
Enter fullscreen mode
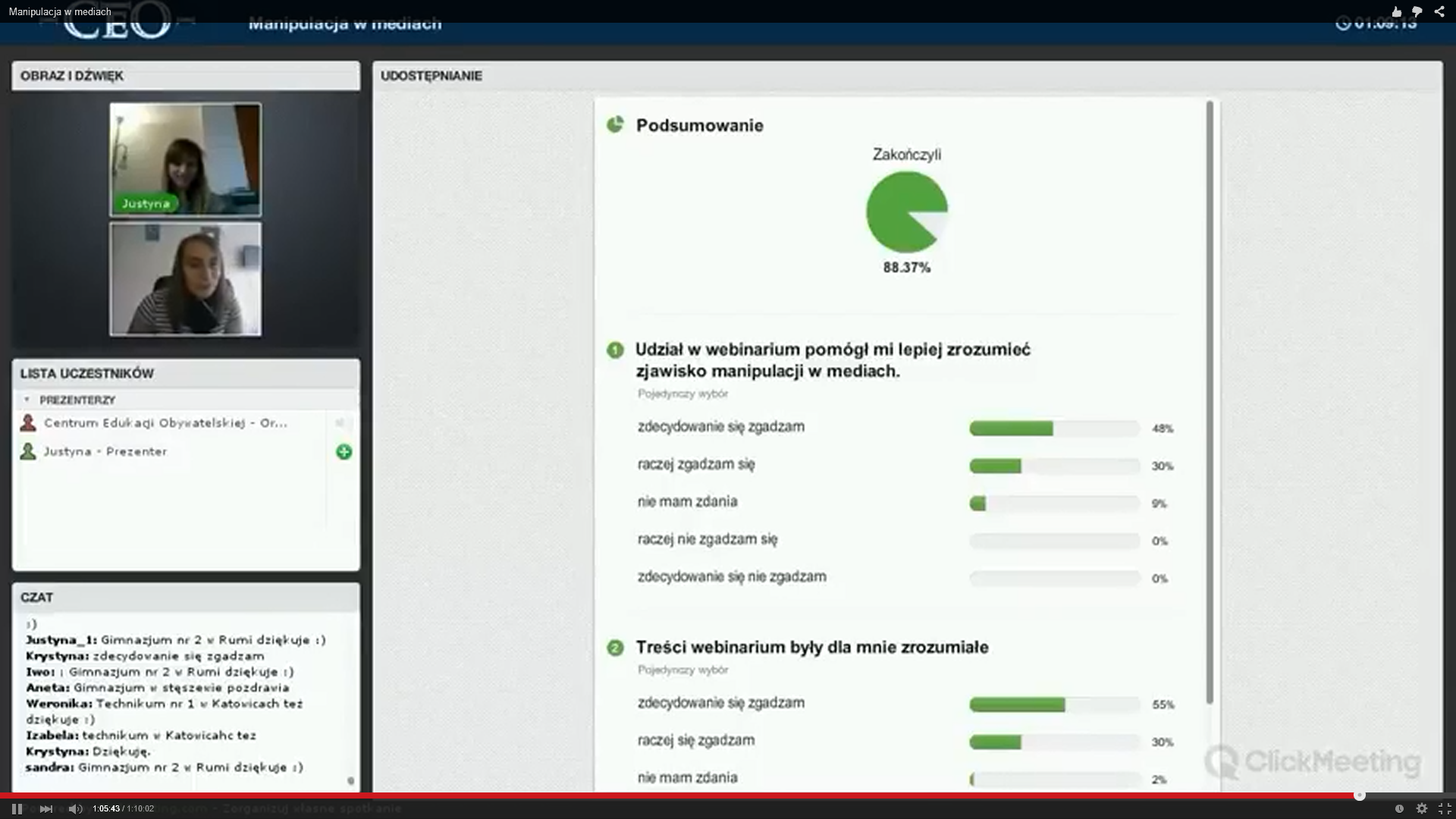(x=1445, y=808)
